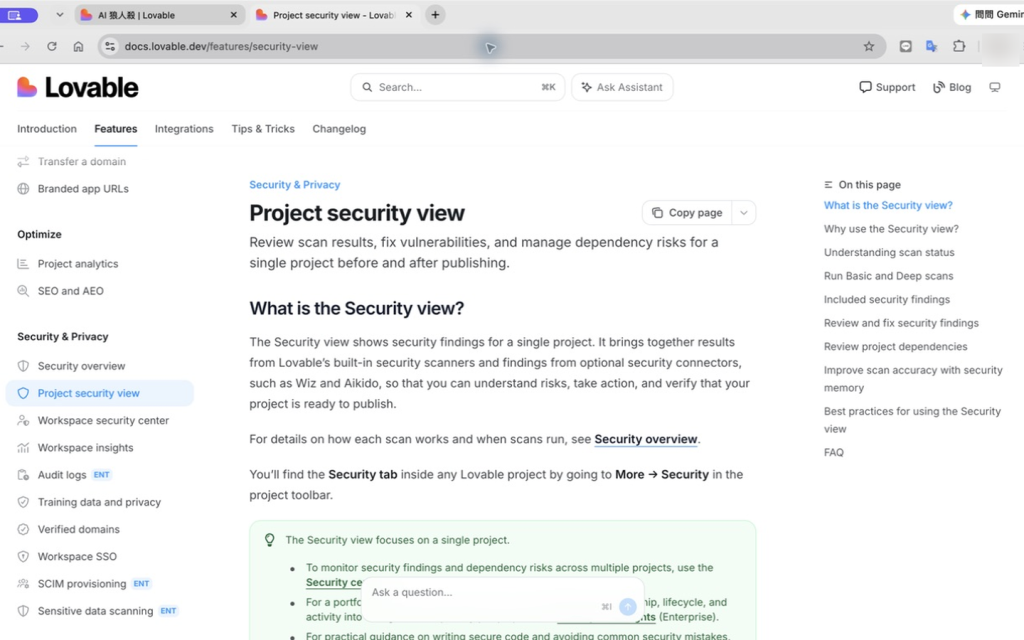
Task: Jump to Improve scan accuracy with security memory
Action: 913,379
